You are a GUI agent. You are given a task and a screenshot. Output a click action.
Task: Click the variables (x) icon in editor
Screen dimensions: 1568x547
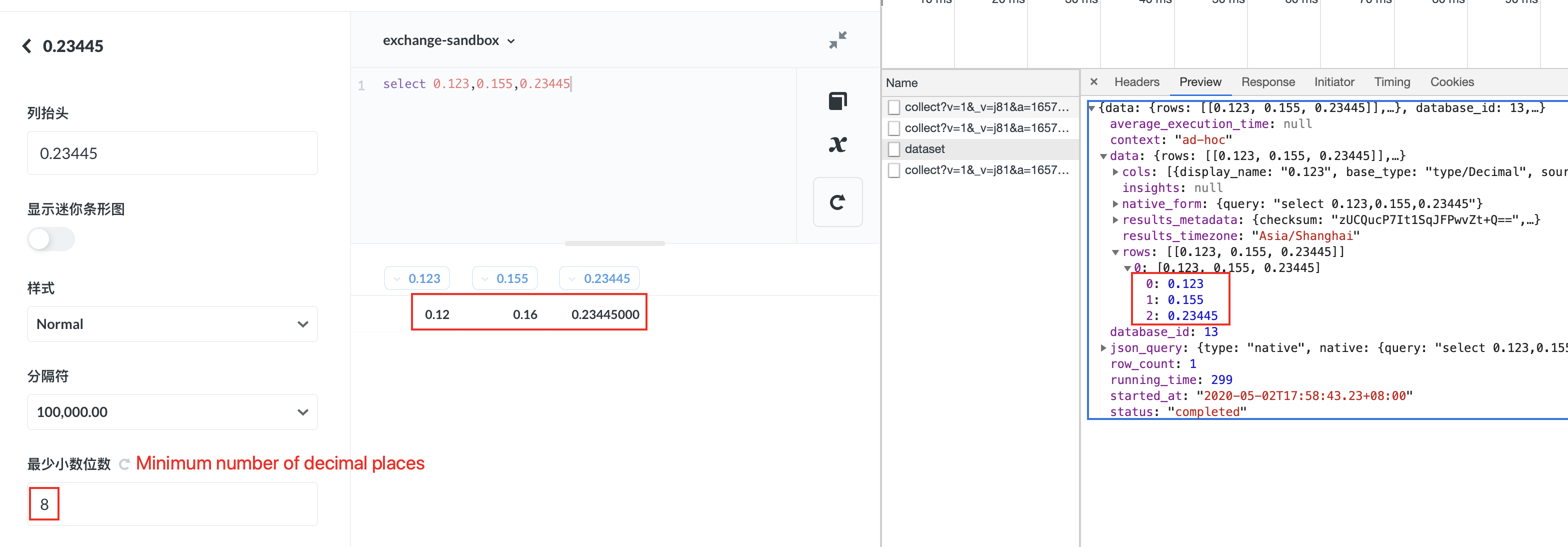(x=837, y=144)
